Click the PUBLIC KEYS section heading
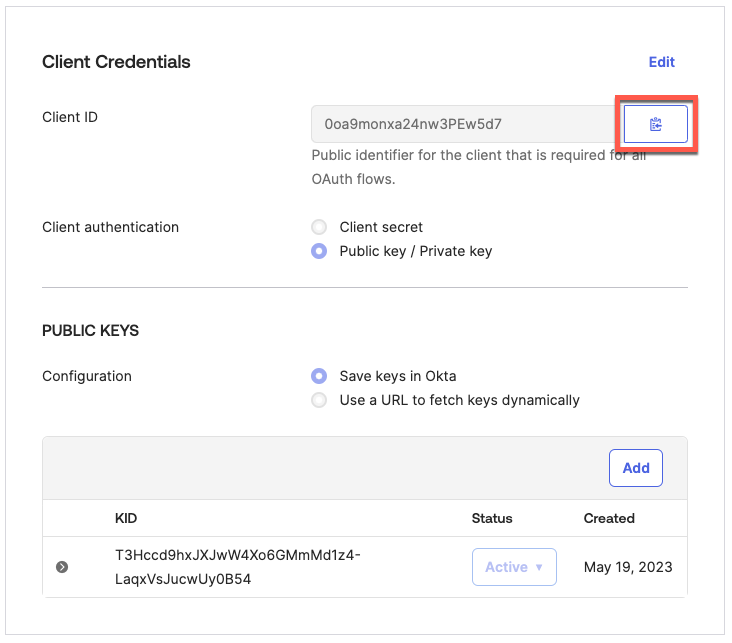 click(90, 329)
